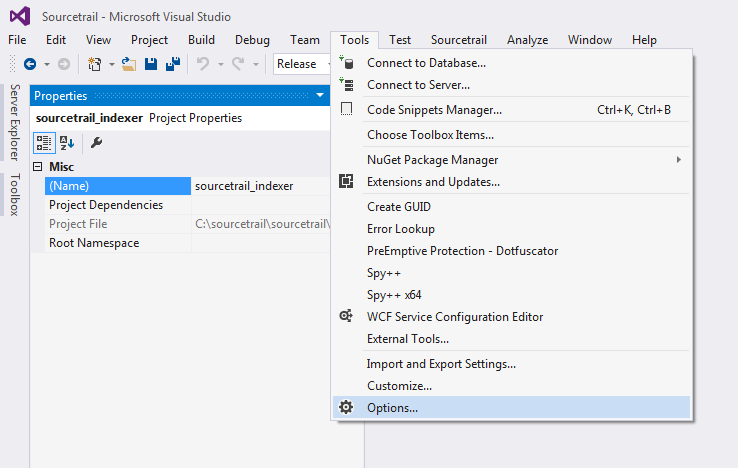Open Property Pages wrench icon
738x468 pixels.
pyautogui.click(x=96, y=143)
